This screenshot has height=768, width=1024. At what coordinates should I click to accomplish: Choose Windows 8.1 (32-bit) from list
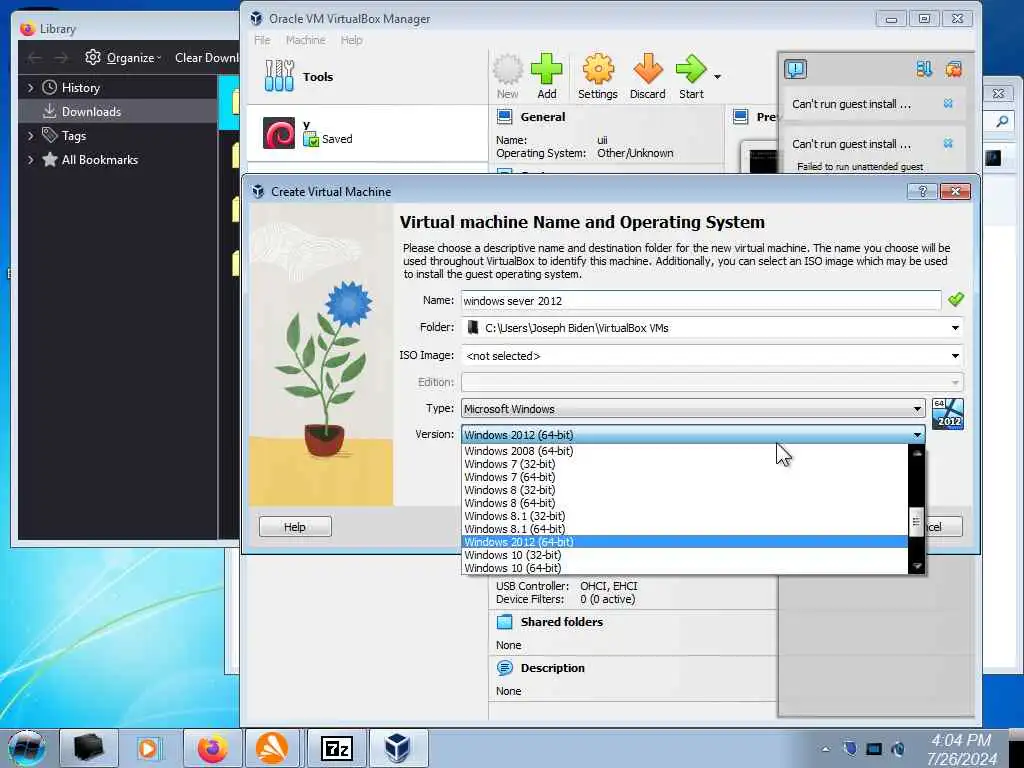(x=684, y=516)
